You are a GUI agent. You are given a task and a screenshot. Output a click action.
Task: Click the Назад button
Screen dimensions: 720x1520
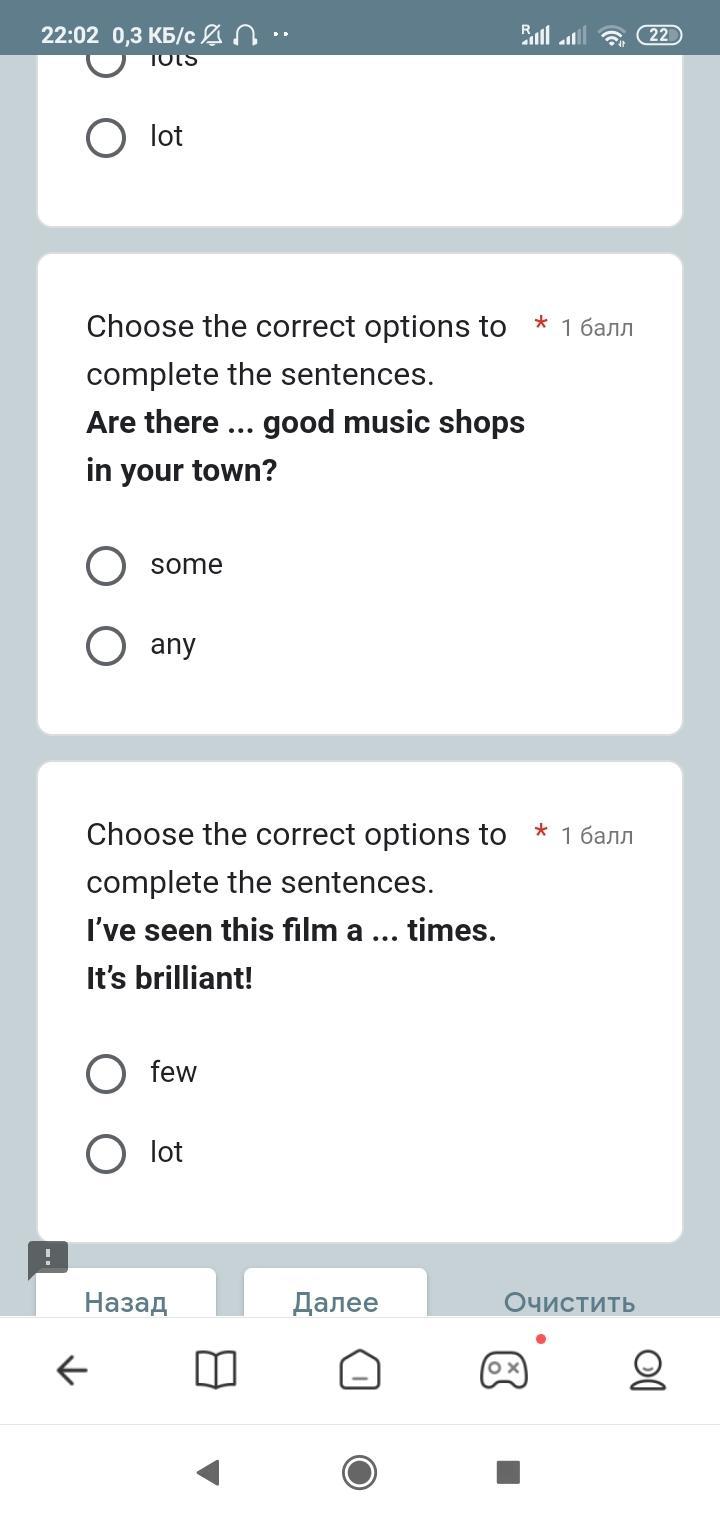pos(126,1300)
